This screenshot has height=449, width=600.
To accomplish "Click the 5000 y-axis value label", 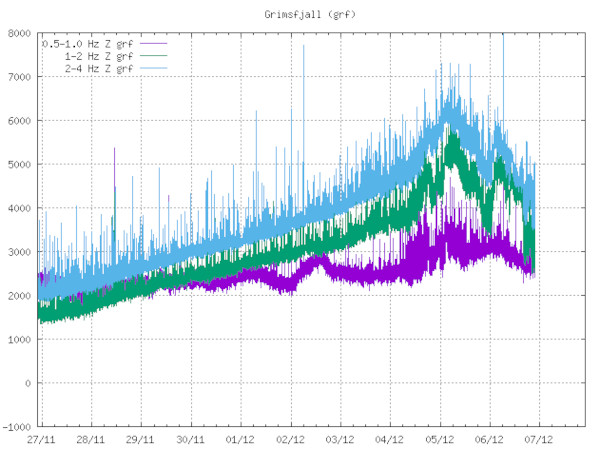I will point(19,164).
